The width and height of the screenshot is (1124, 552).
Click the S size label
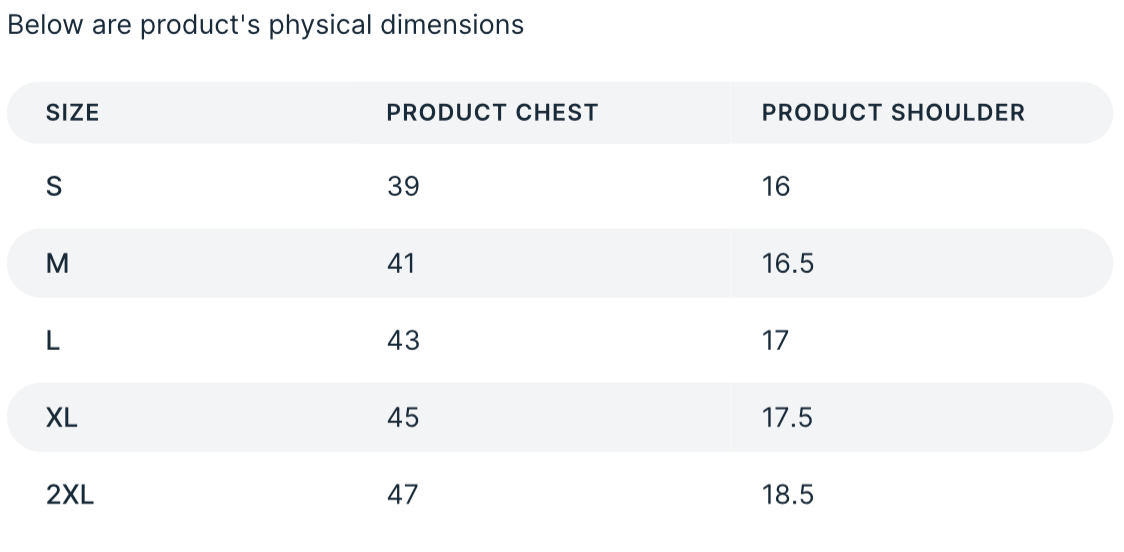pyautogui.click(x=54, y=187)
